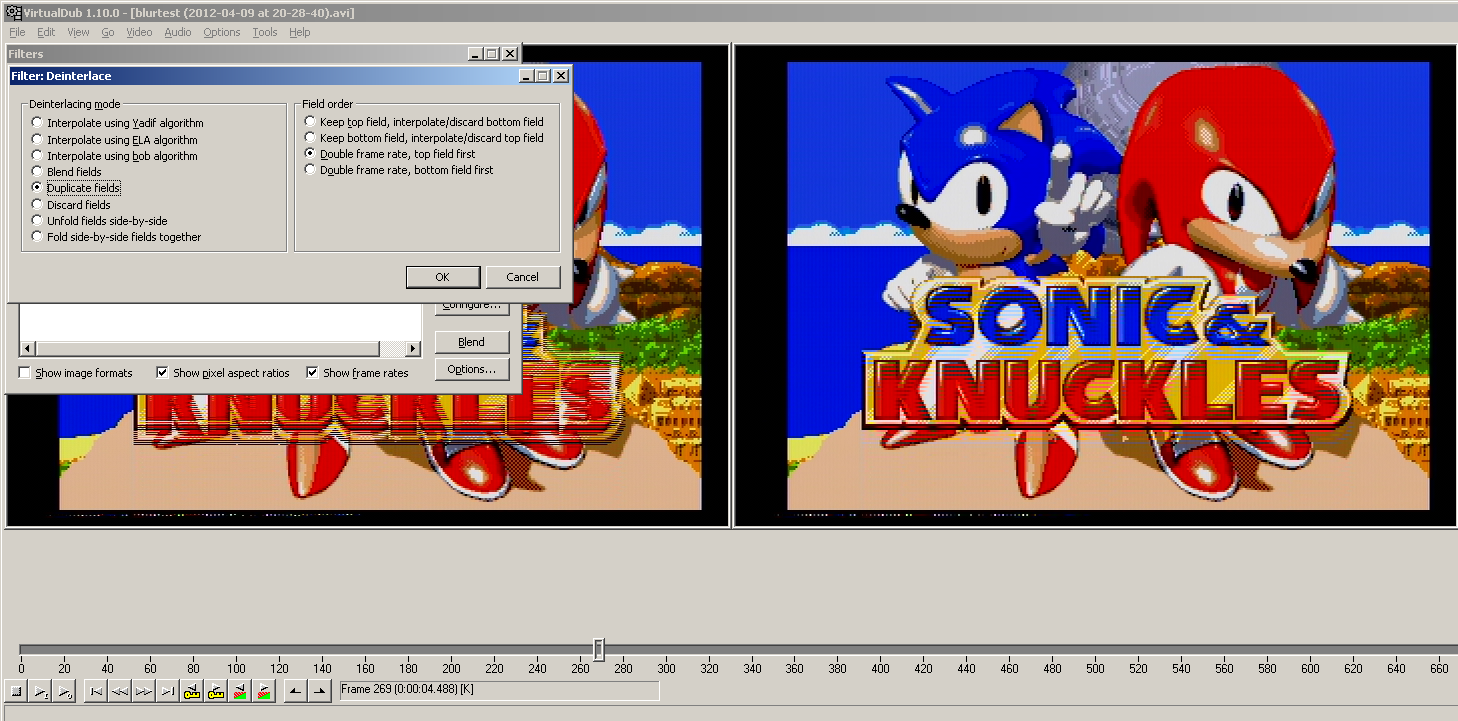Image resolution: width=1458 pixels, height=721 pixels.
Task: Click the filter list scrollbar right arrow
Action: point(413,348)
